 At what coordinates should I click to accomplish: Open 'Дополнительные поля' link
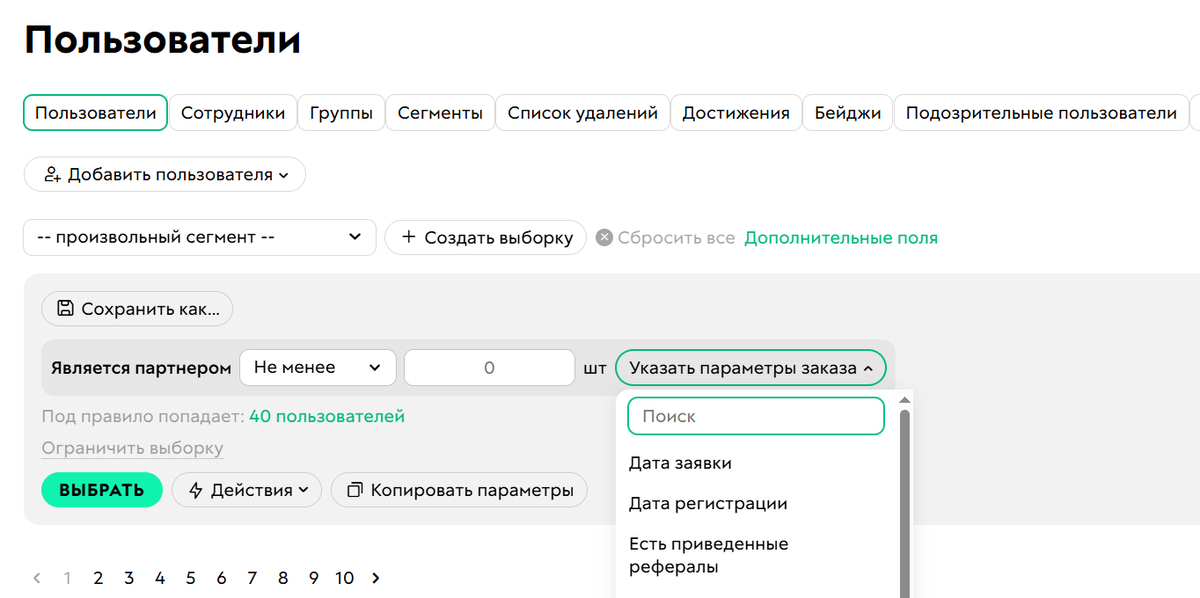(840, 237)
